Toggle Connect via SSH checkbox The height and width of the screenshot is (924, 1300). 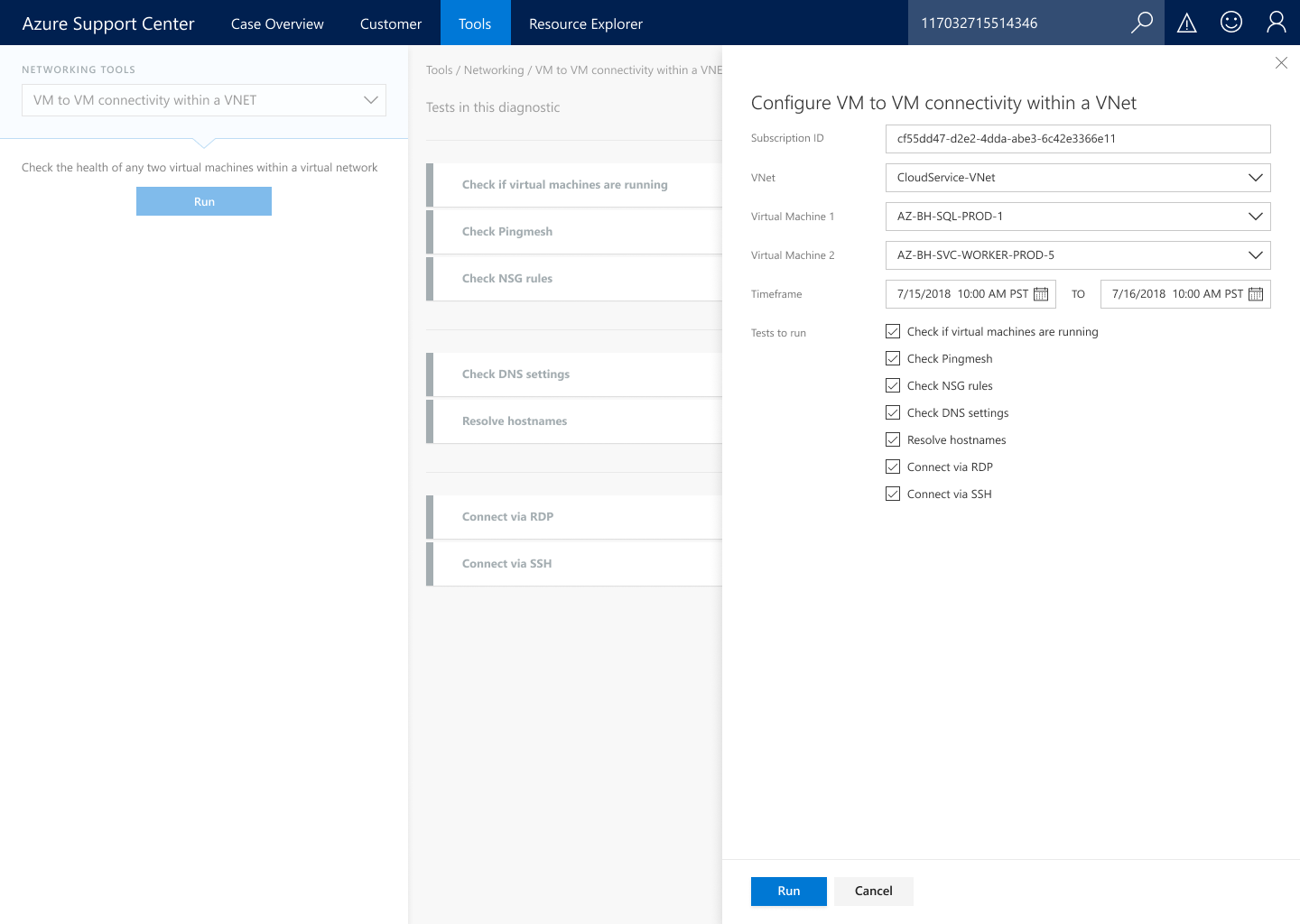893,494
